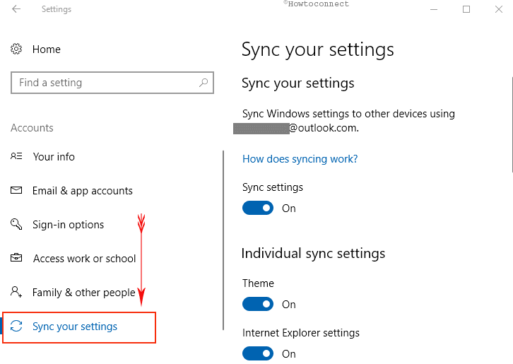Click the Find a setting box
Viewport: 513px width, 364px height.
click(112, 82)
